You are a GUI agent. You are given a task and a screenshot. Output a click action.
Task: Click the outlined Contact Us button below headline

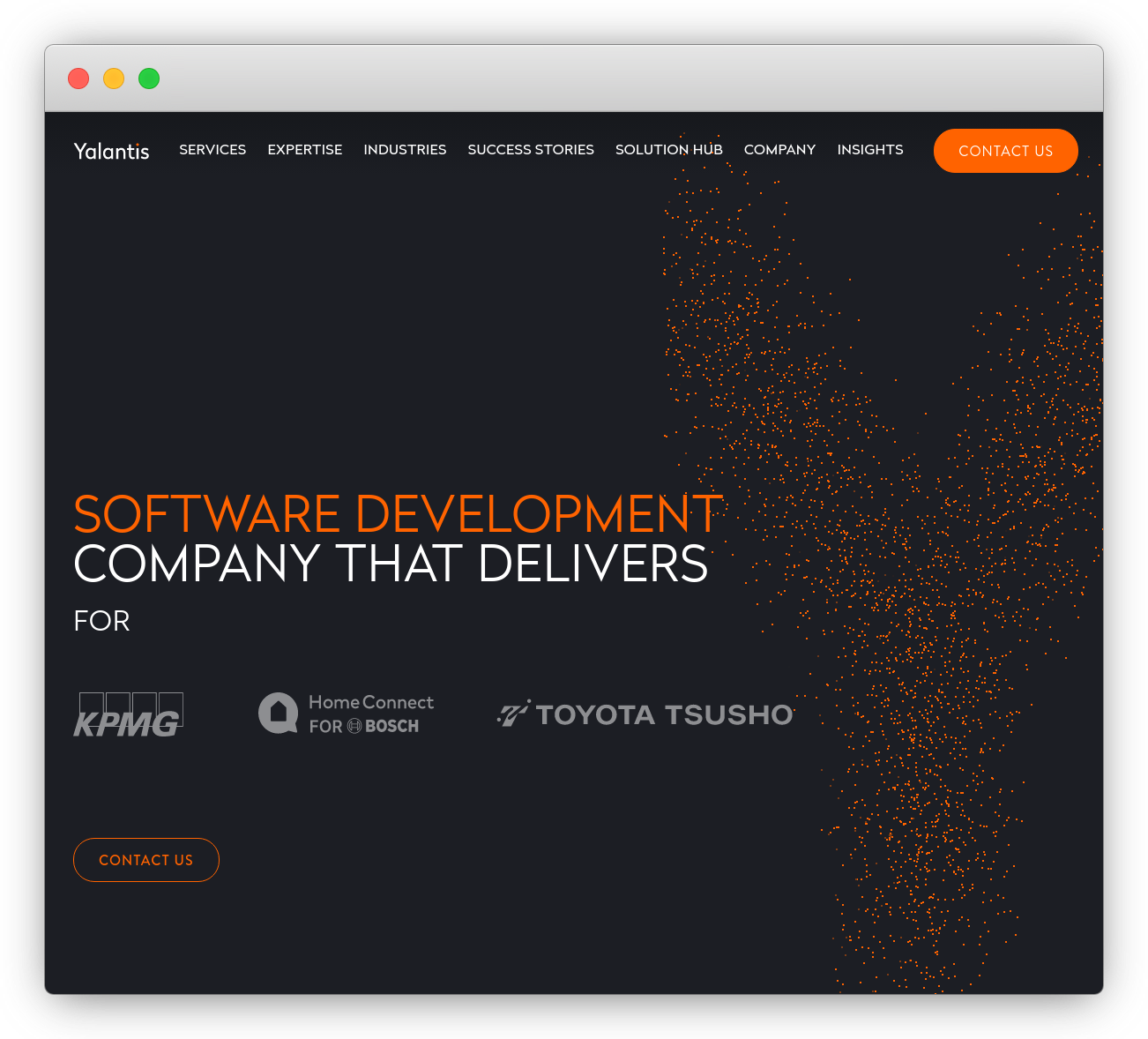pos(145,860)
